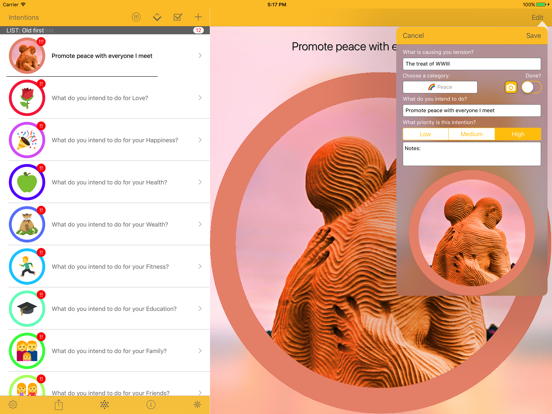Tap the share icon in bottom toolbar

click(x=59, y=404)
